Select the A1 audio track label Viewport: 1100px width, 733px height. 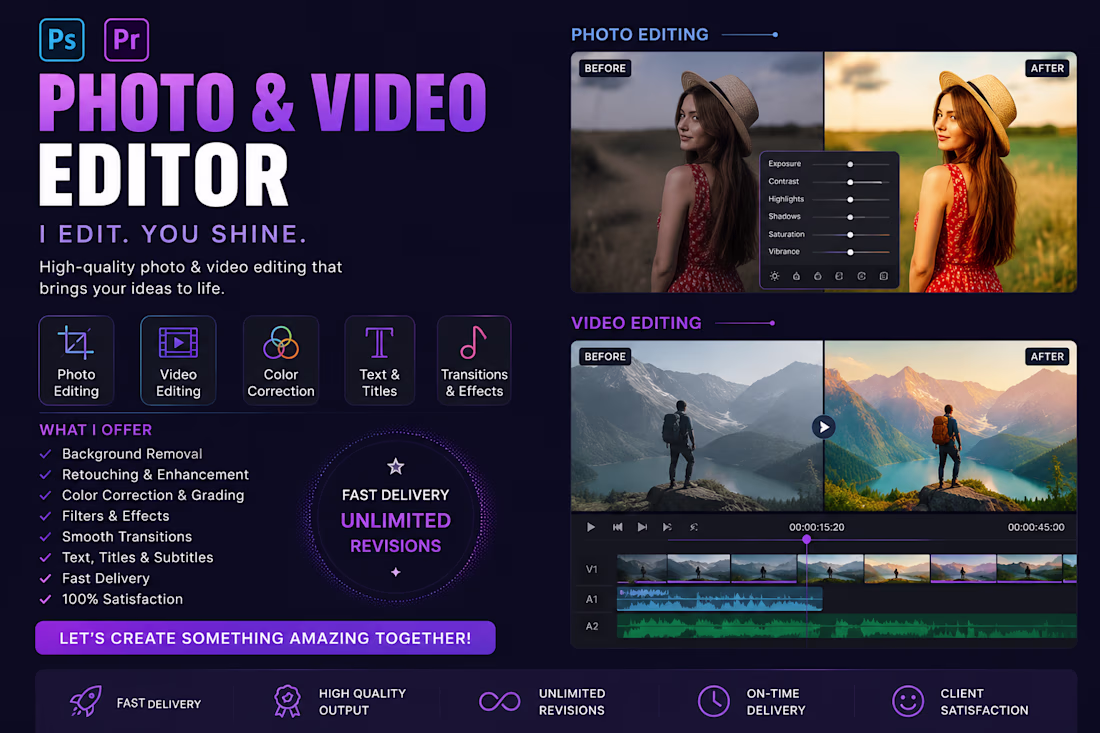click(591, 599)
